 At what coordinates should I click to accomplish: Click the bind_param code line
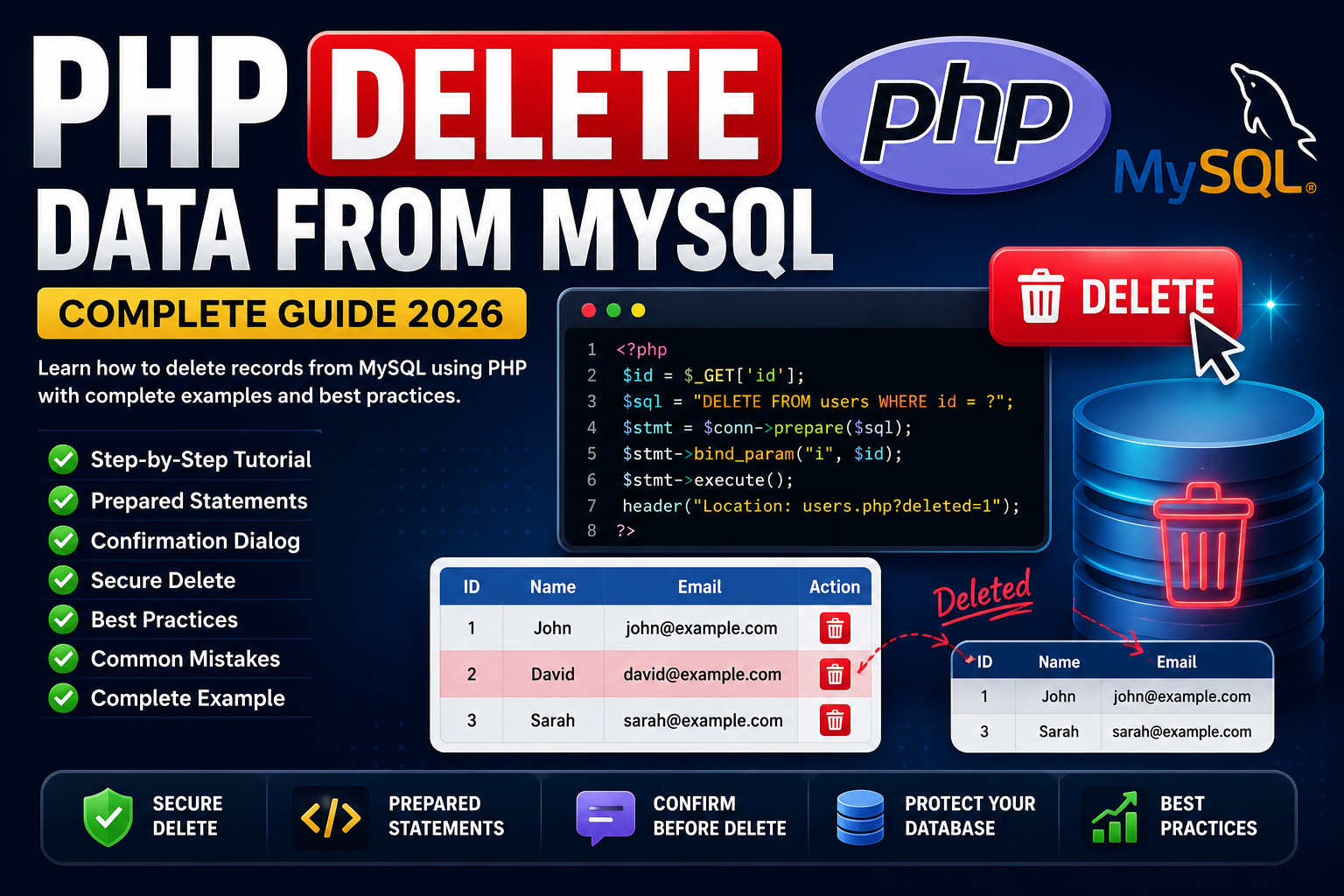[762, 454]
